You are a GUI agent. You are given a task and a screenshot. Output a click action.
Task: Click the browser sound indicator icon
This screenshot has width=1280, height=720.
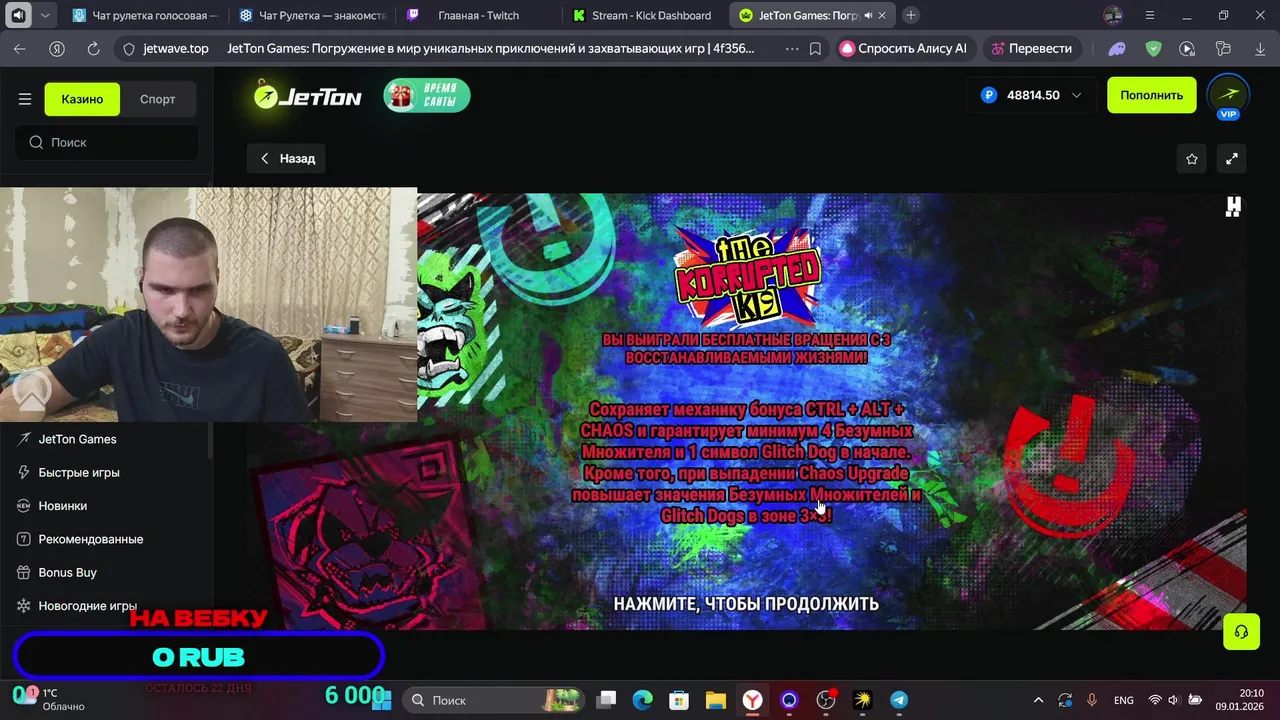click(17, 15)
